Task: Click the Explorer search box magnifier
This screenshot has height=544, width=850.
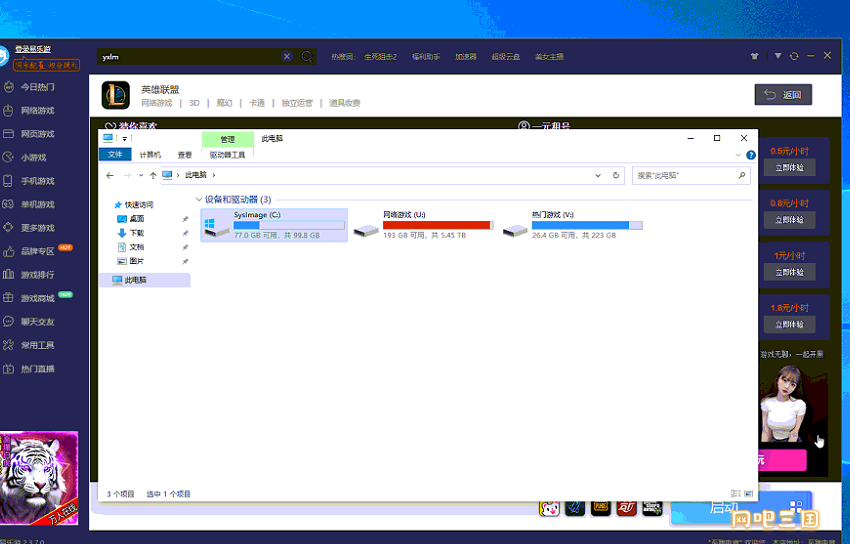Action: click(741, 175)
